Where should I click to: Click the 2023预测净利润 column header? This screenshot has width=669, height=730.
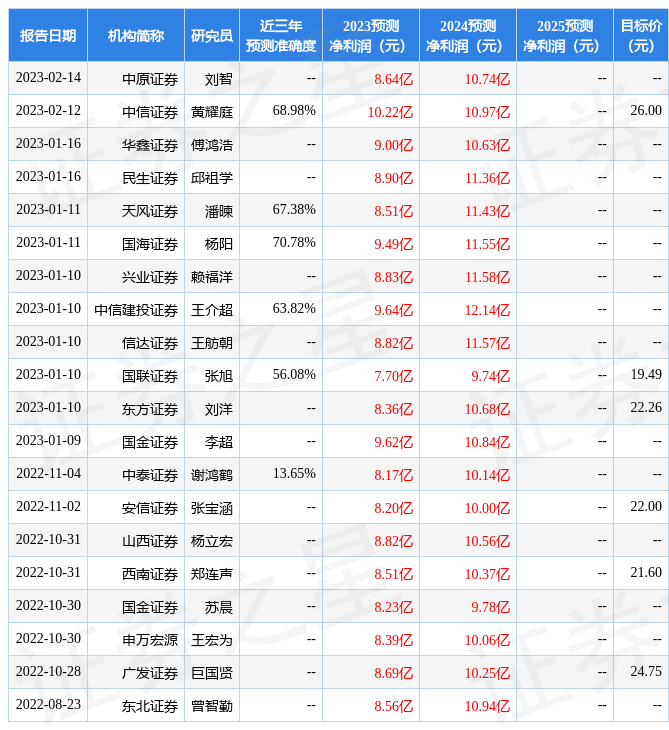[370, 35]
